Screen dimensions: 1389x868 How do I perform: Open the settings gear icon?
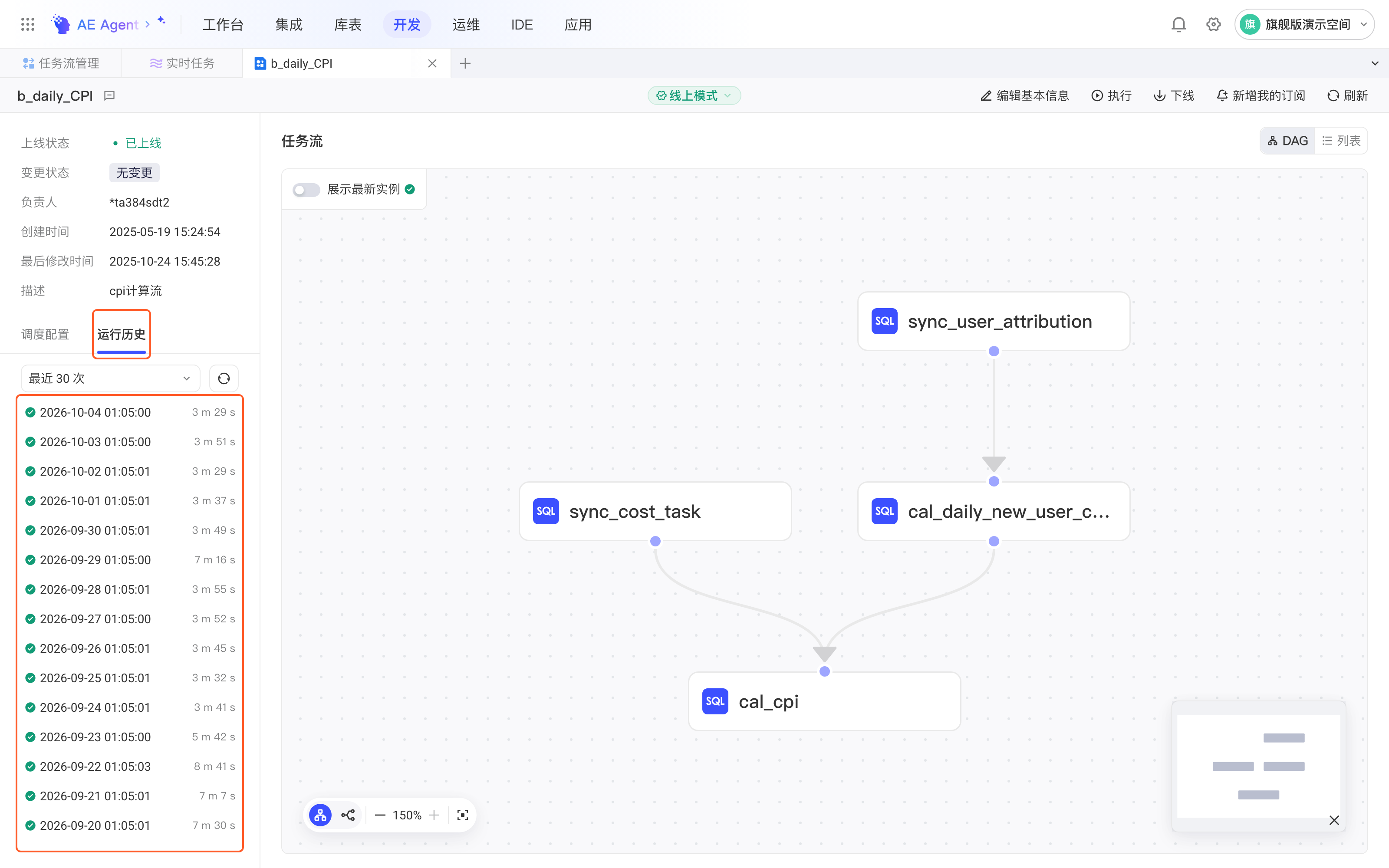tap(1213, 24)
